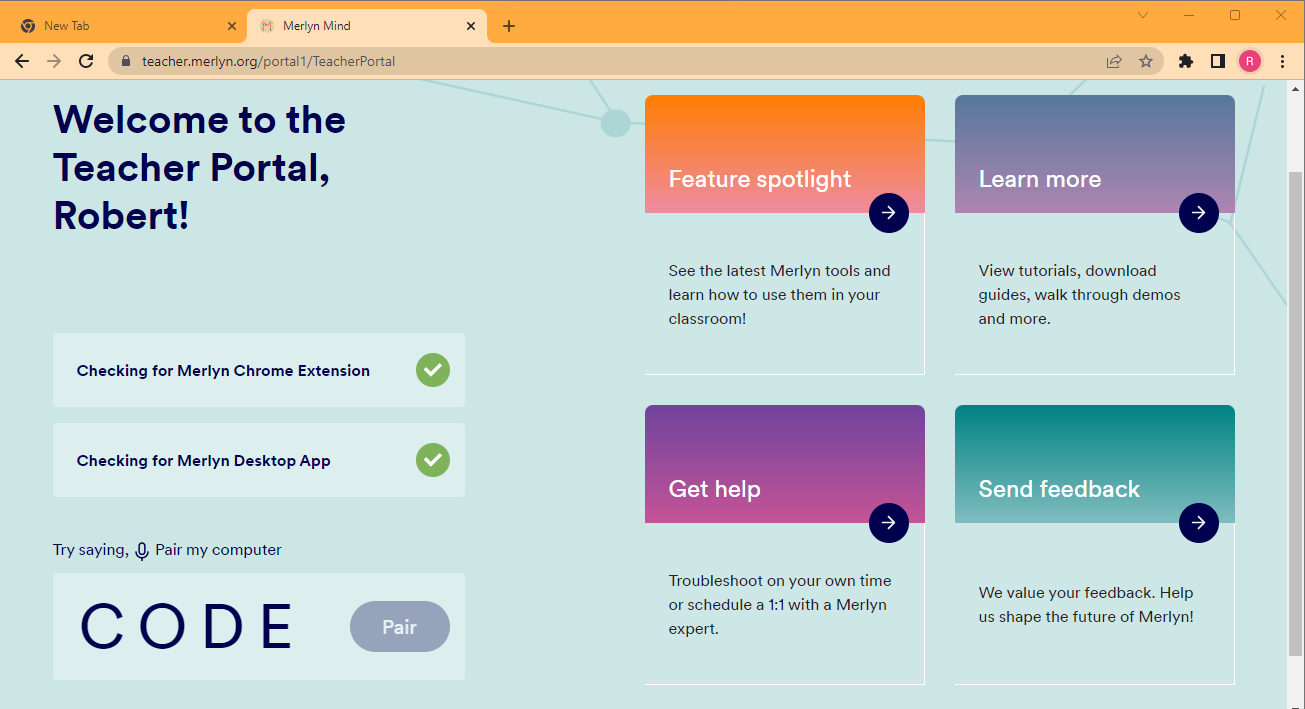Open the tab search chevron in title bar
1305x709 pixels.
1143,15
